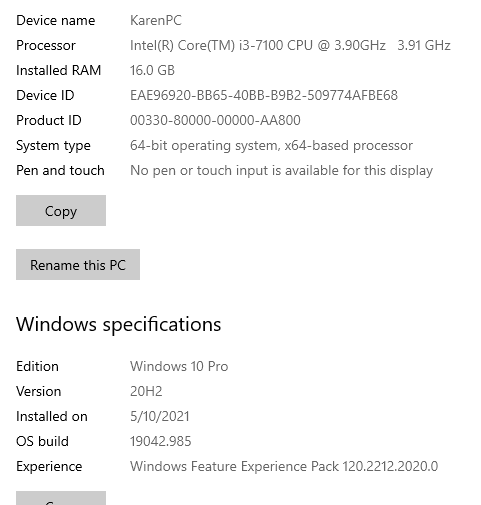Viewport: 481px width, 505px height.
Task: Click the 16.0 GB installed RAM value
Action: point(152,70)
